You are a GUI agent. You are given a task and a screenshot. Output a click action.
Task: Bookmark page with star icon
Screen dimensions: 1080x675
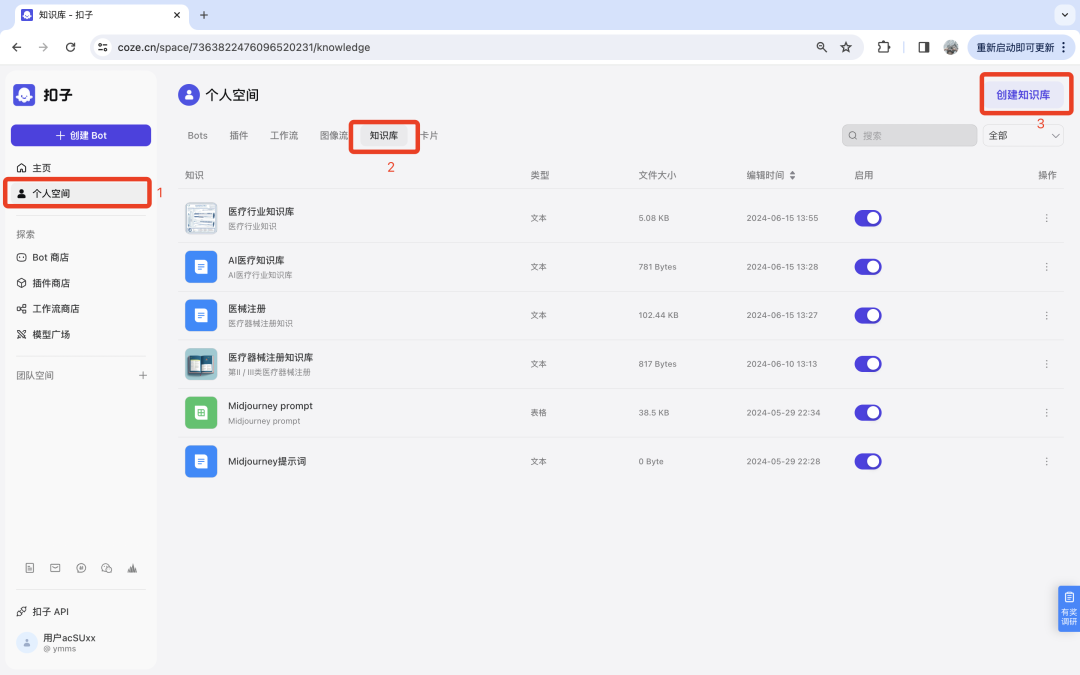click(846, 48)
